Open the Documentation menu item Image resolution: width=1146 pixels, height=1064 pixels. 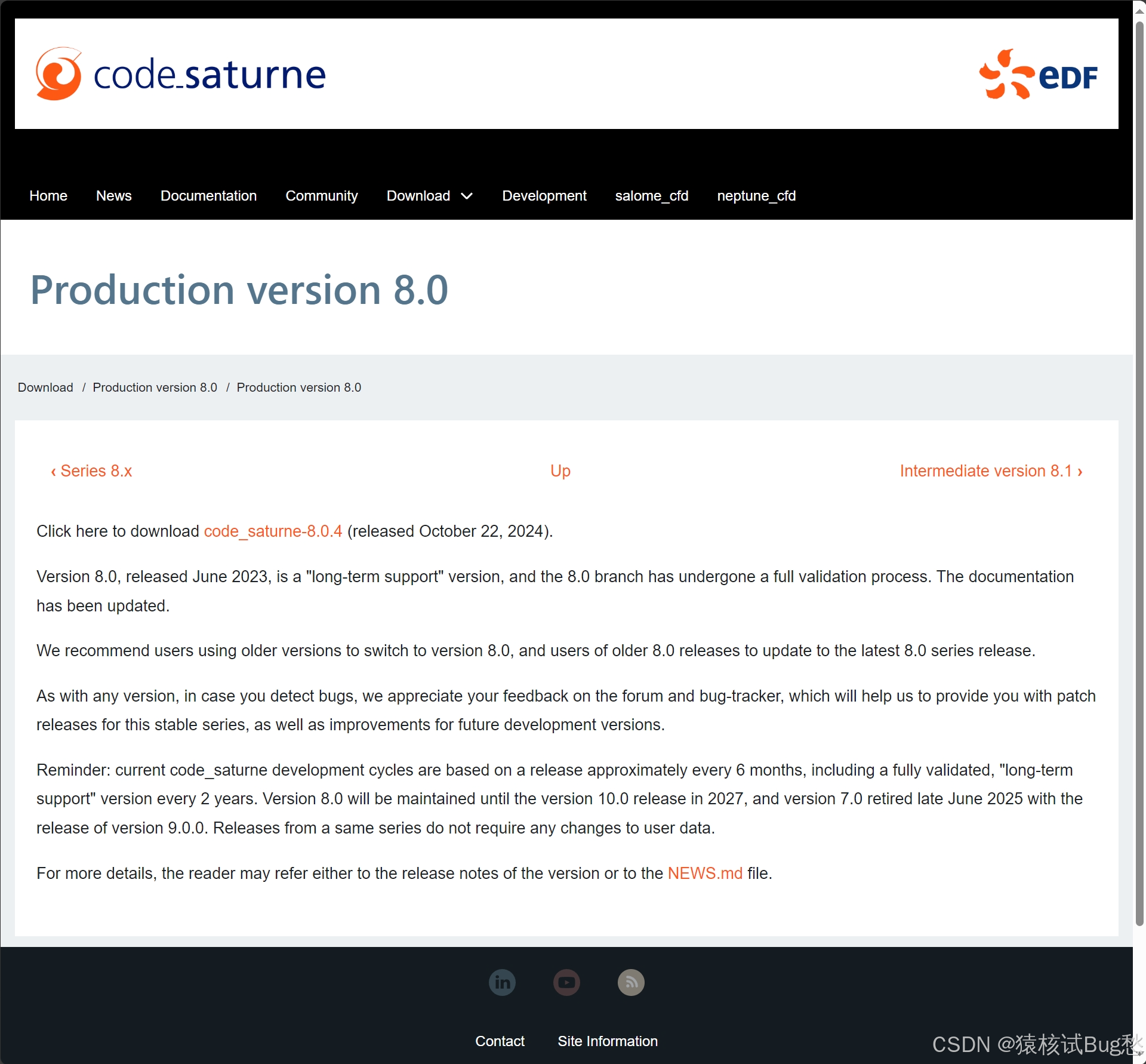[x=208, y=196]
